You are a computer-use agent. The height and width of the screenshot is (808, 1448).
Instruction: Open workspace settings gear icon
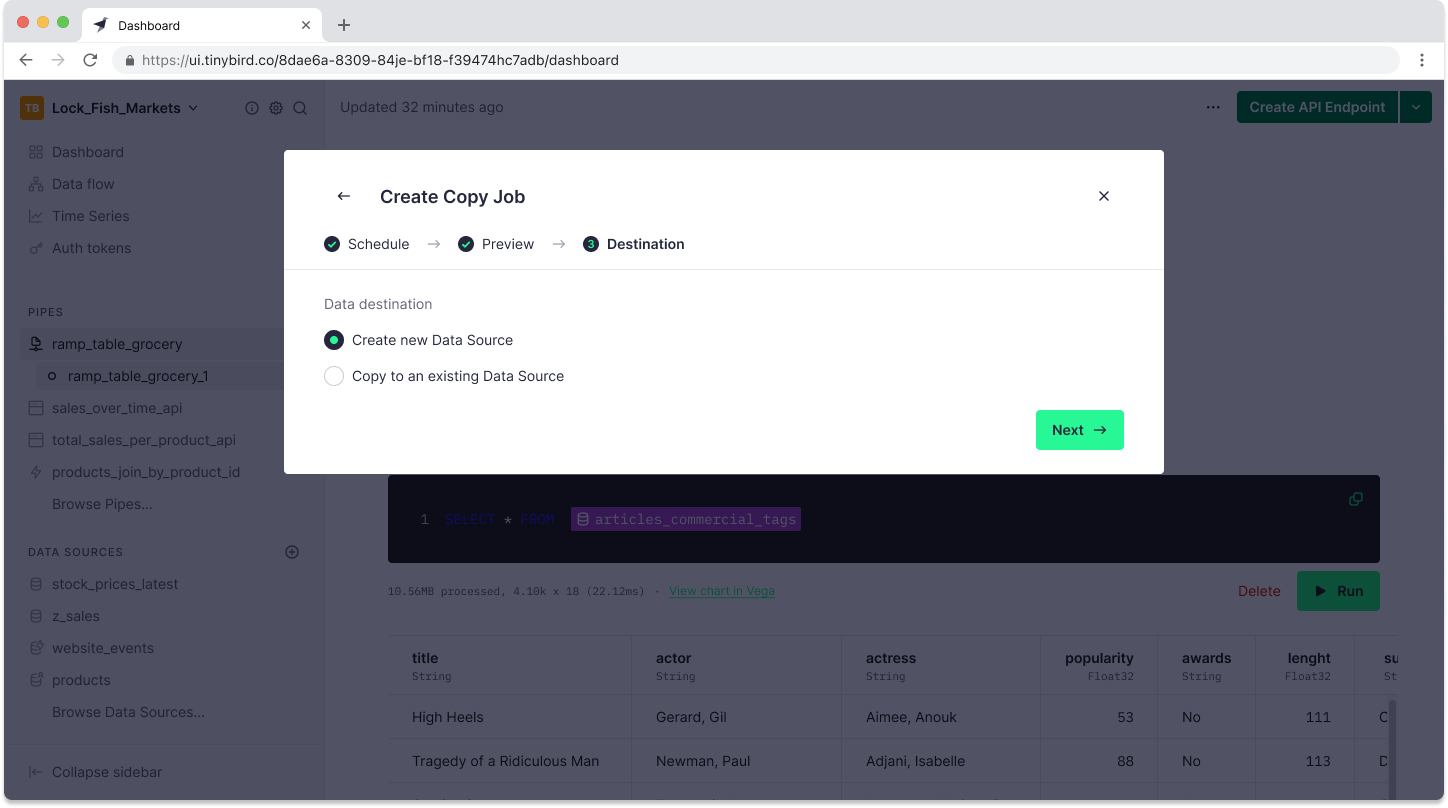pyautogui.click(x=276, y=108)
